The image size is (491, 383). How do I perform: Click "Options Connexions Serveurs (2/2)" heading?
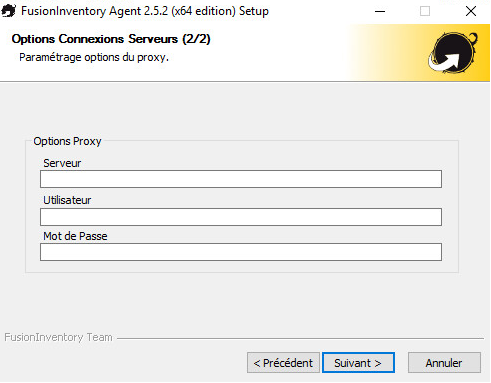(x=111, y=39)
